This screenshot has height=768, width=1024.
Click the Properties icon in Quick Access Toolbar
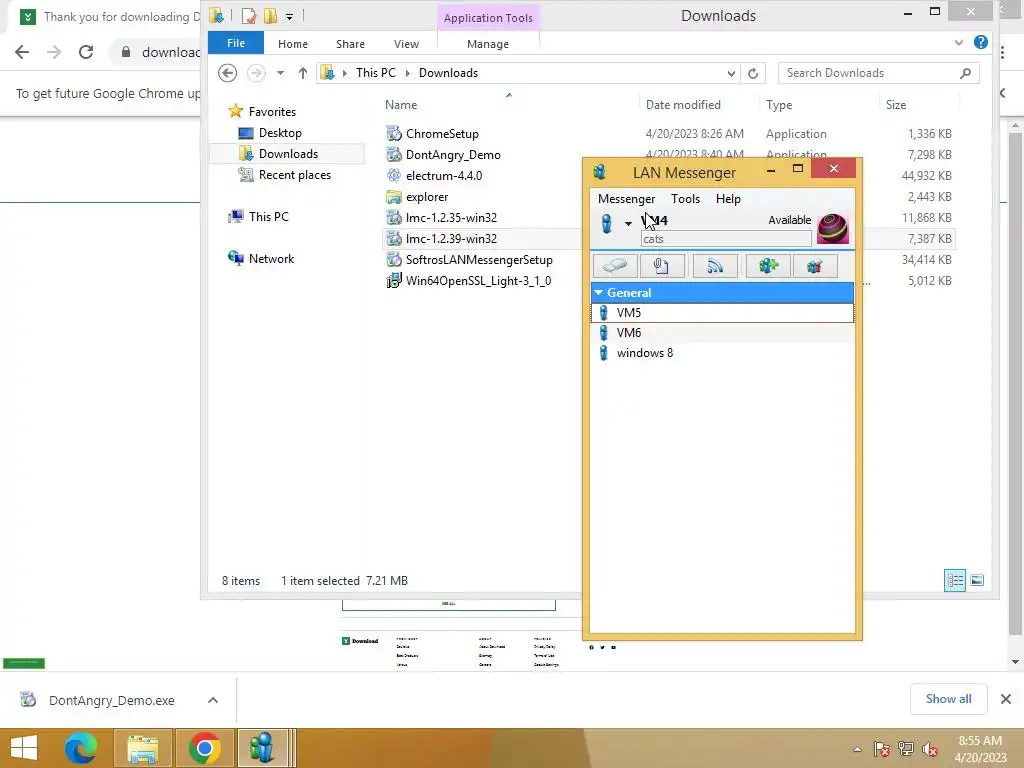248,16
